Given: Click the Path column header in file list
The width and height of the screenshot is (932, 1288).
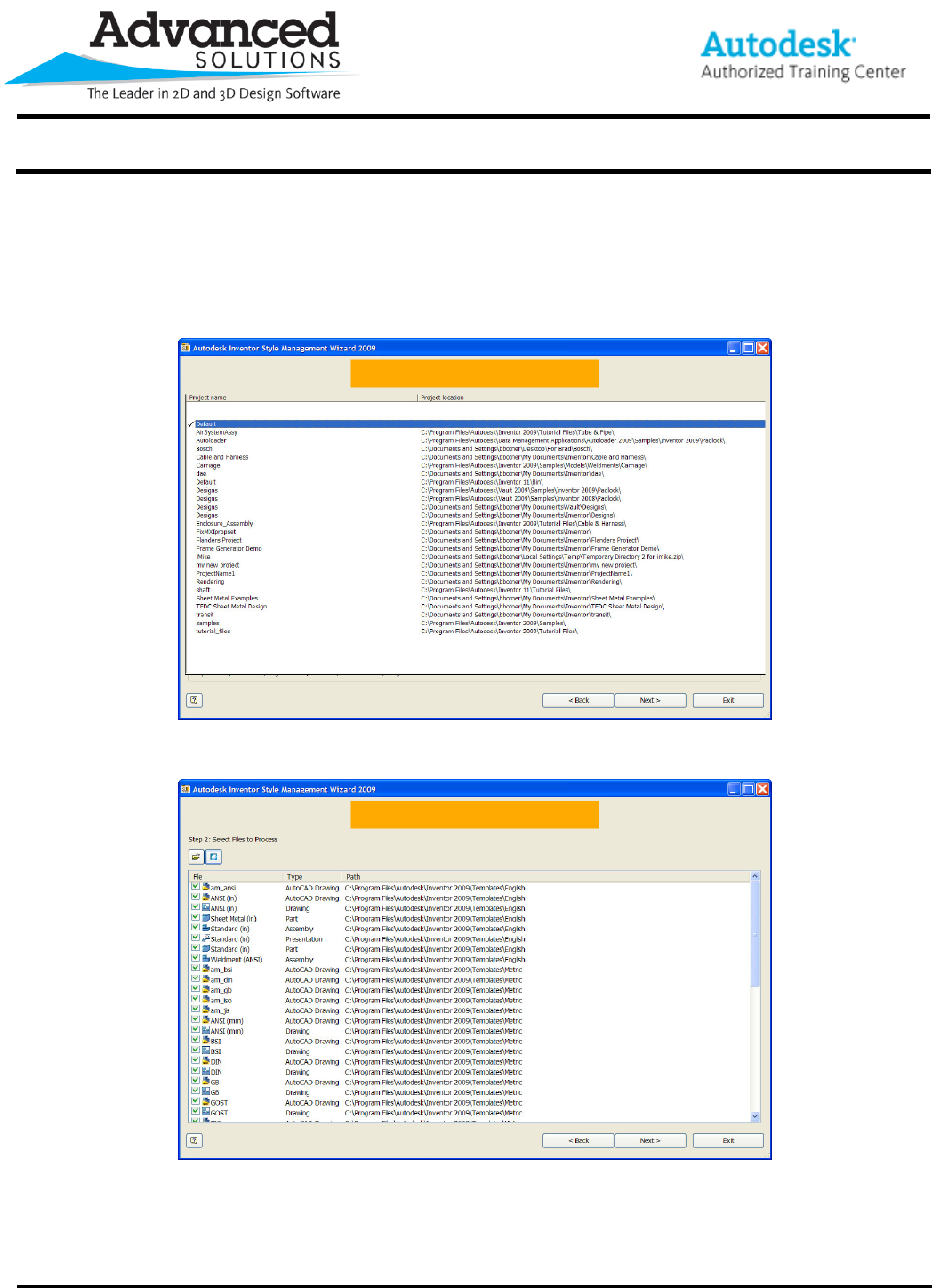Looking at the screenshot, I should click(546, 877).
